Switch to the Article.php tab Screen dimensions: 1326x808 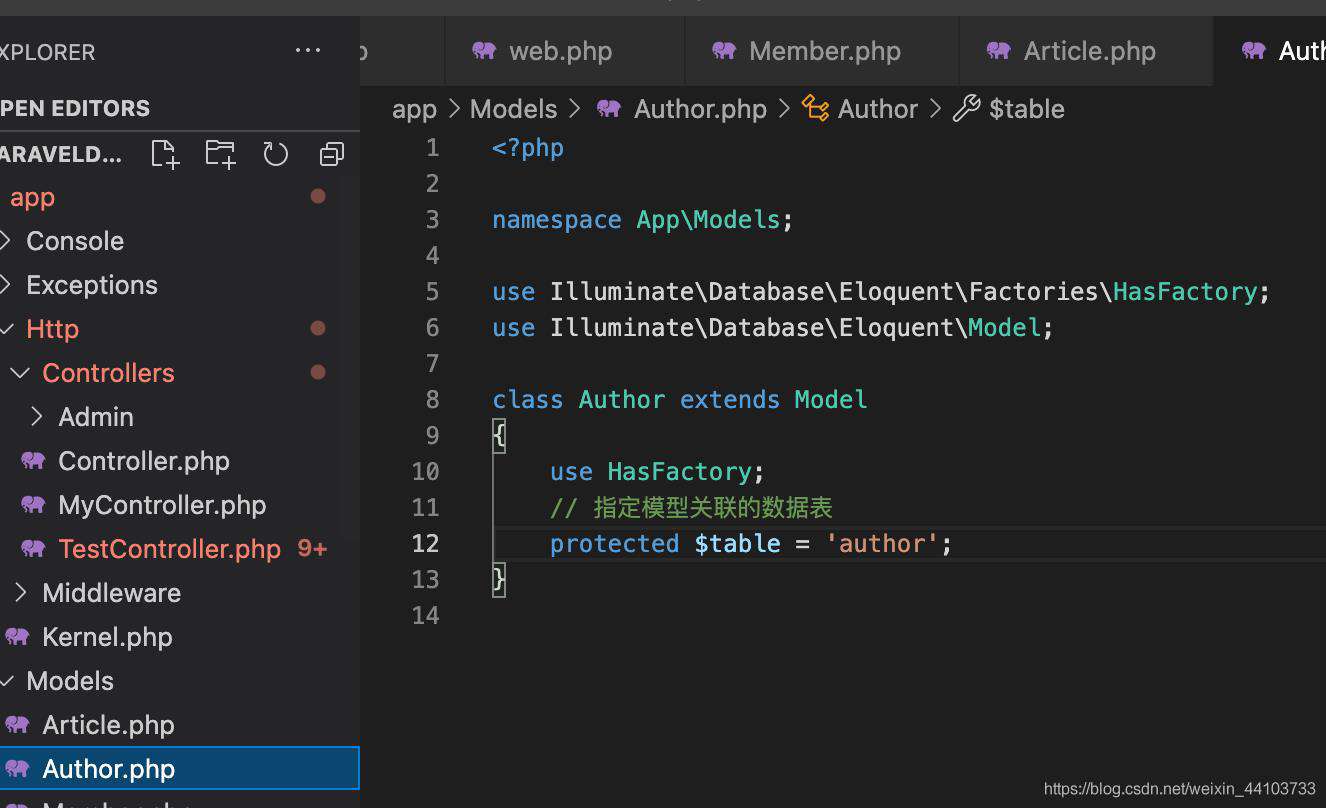point(1085,51)
